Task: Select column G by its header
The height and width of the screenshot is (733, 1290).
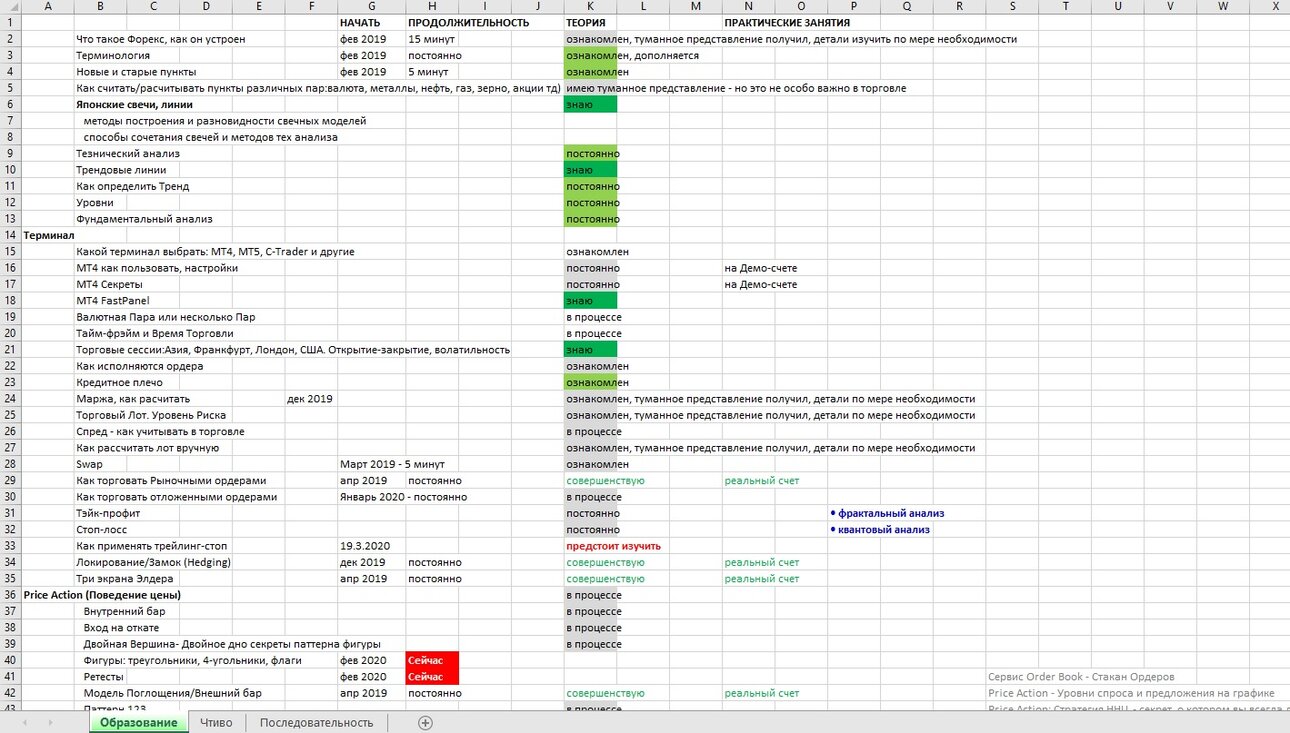Action: click(371, 7)
